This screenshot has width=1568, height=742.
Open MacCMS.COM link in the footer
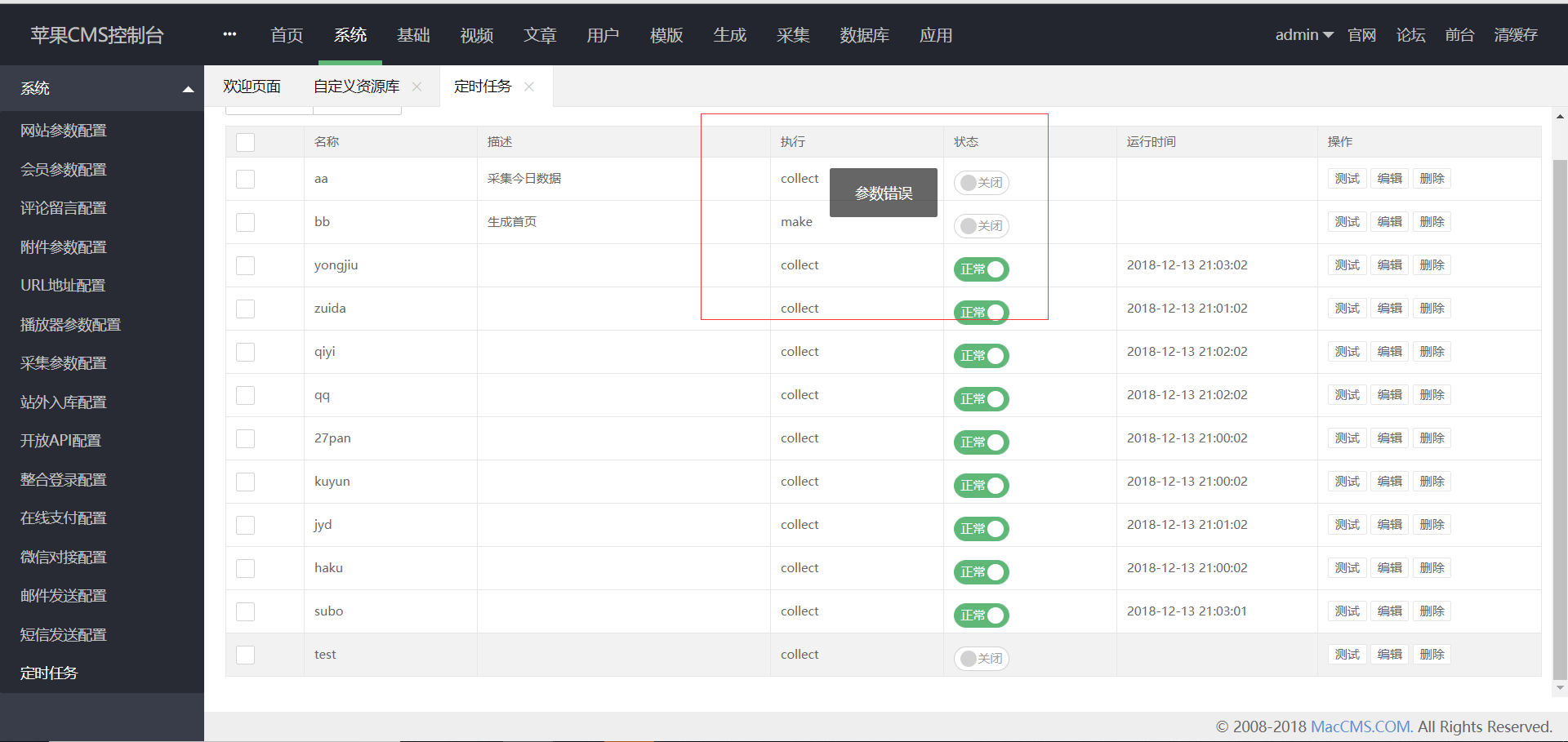1361,726
